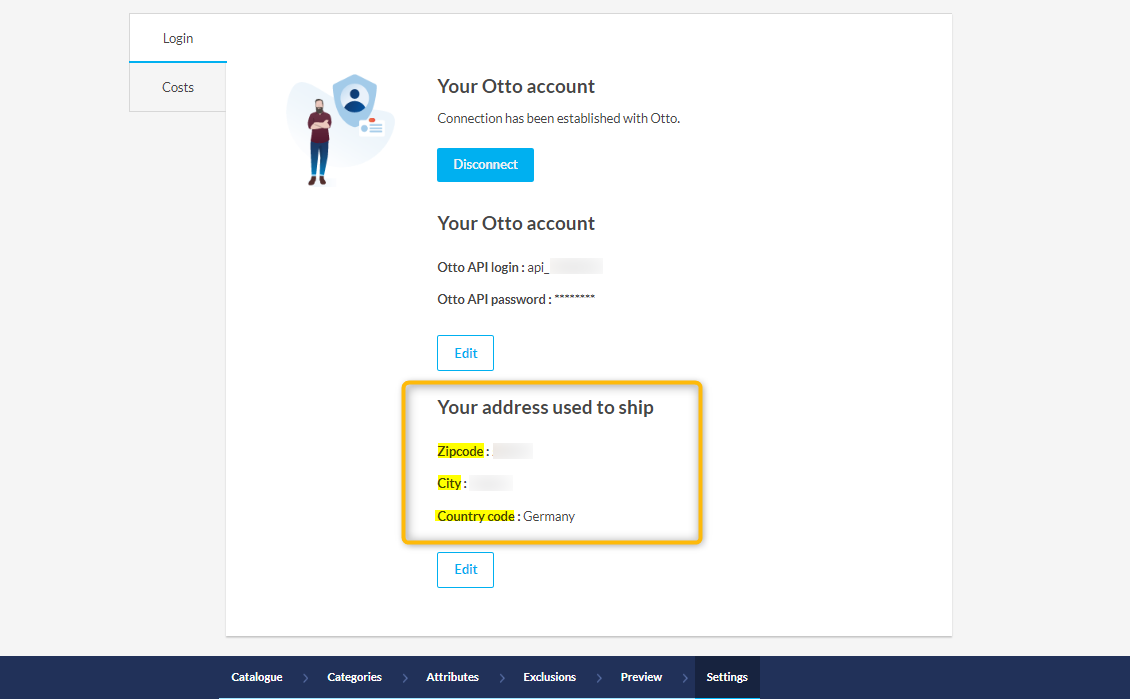Select the Germany country code value
1130x699 pixels.
coord(549,516)
